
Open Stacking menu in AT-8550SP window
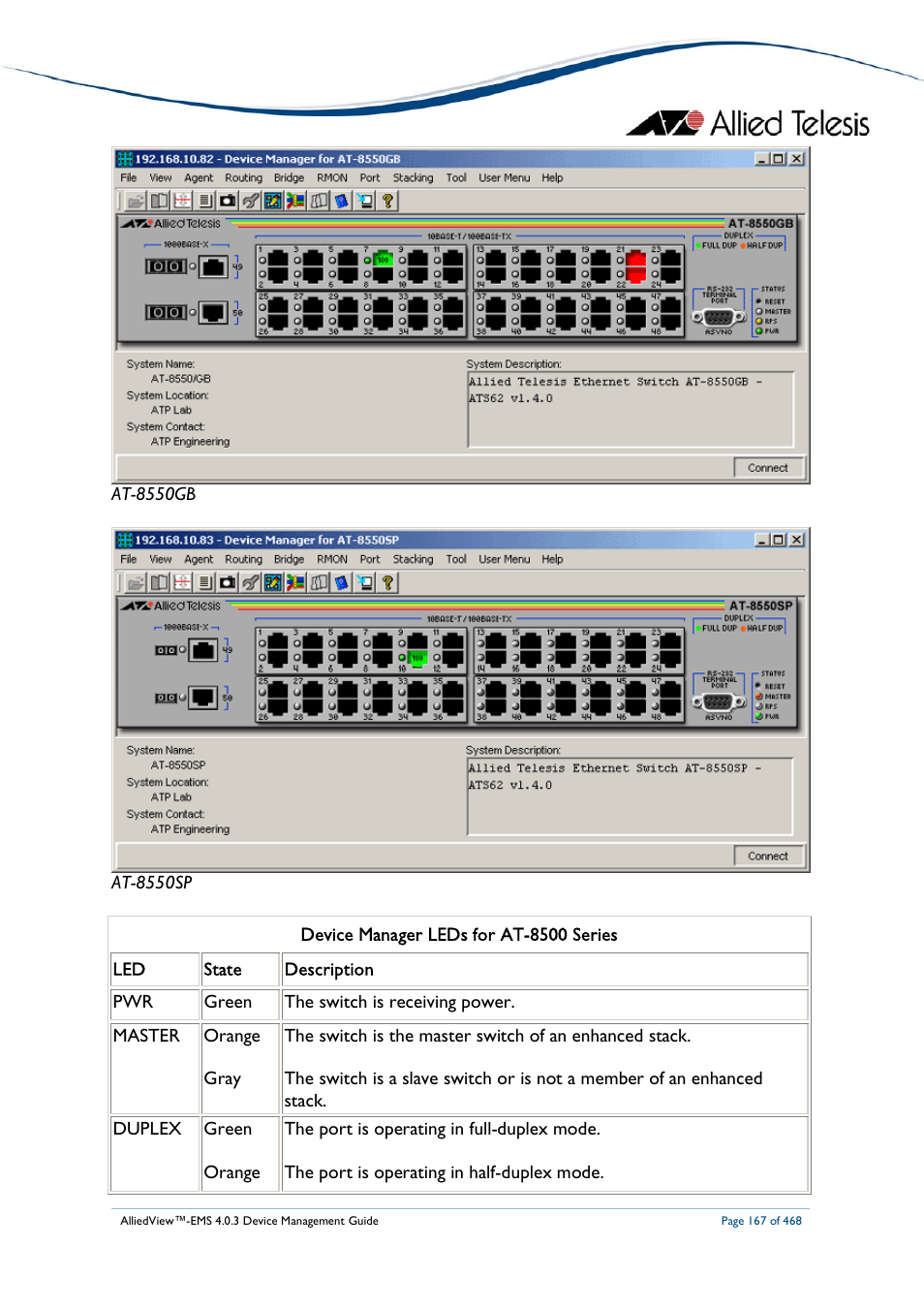pyautogui.click(x=414, y=560)
